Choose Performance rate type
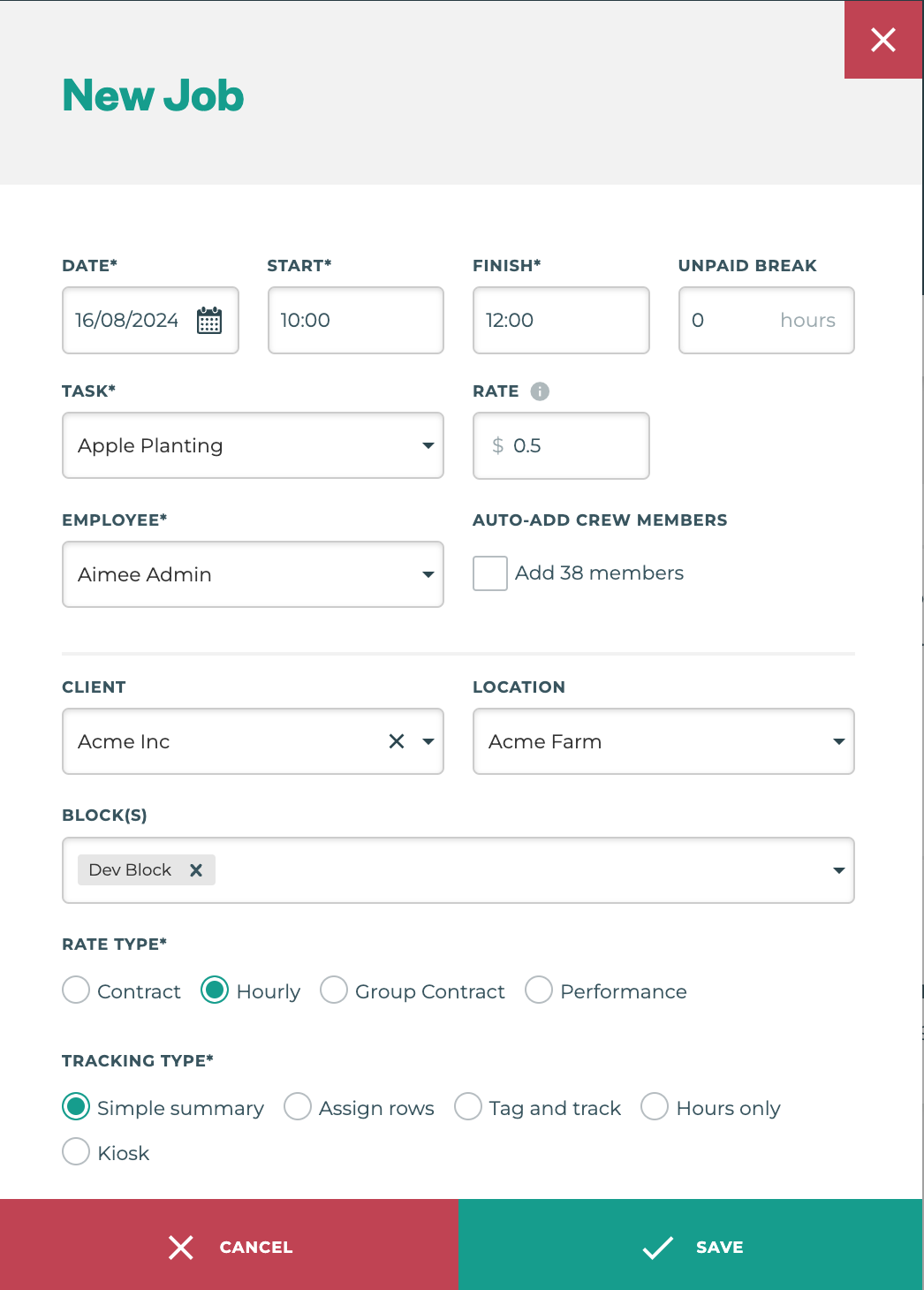This screenshot has width=924, height=1290. pos(539,990)
